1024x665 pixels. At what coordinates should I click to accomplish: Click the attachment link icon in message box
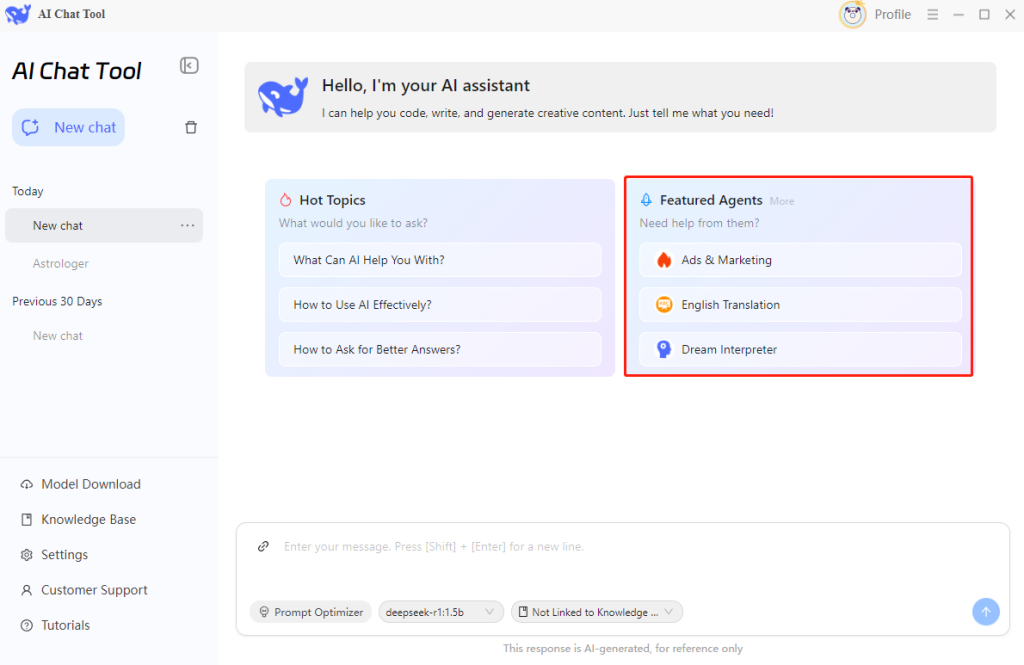click(263, 546)
